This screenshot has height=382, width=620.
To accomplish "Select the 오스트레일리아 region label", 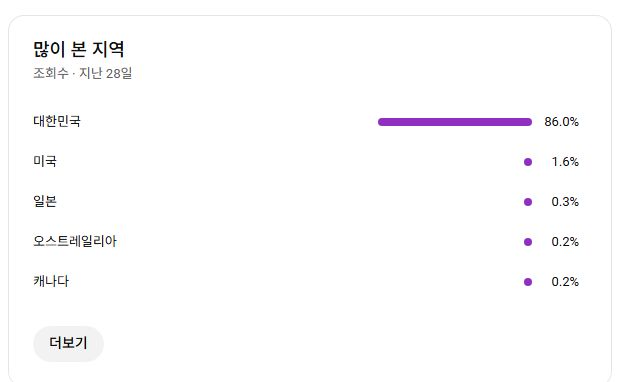I will click(x=75, y=241).
